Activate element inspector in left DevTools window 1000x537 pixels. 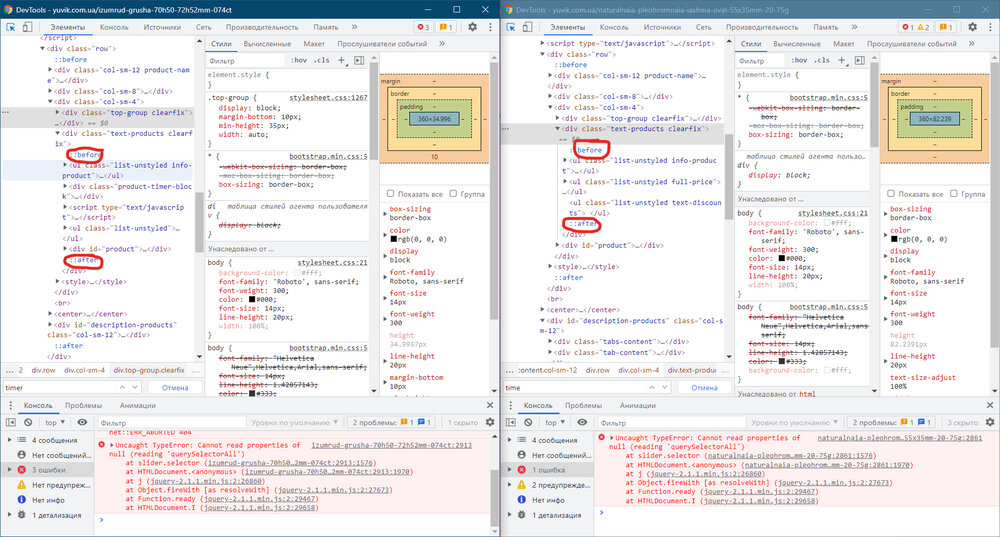tap(11, 27)
